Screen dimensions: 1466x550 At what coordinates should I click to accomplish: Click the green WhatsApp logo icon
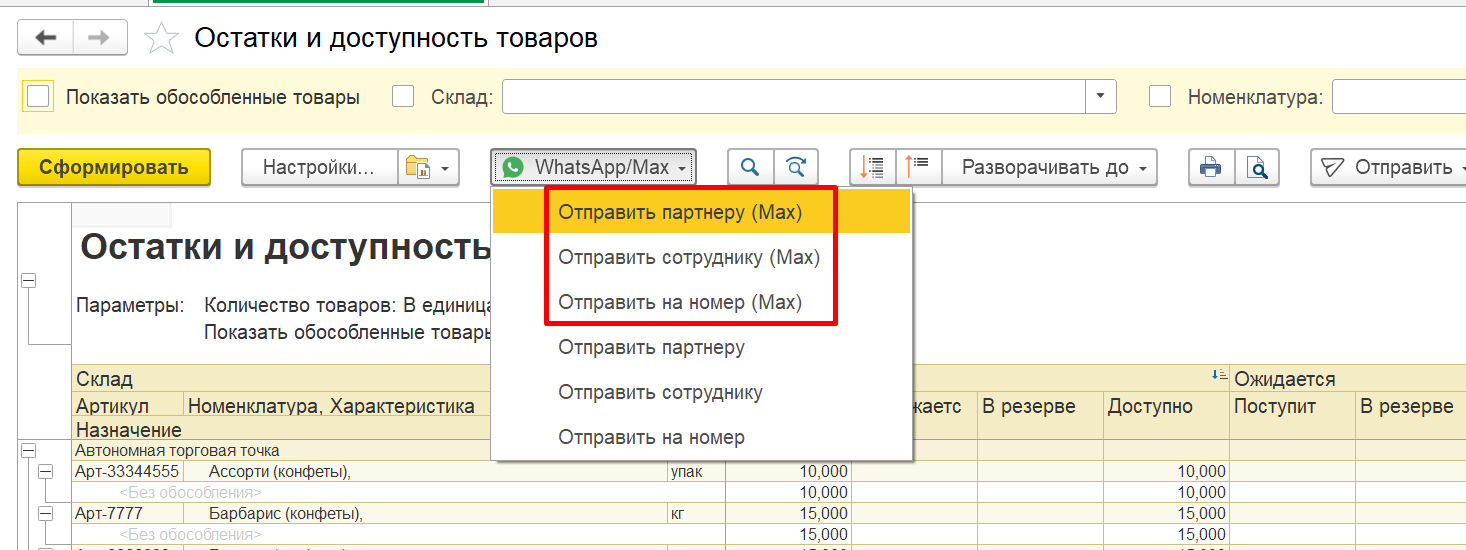pyautogui.click(x=513, y=167)
